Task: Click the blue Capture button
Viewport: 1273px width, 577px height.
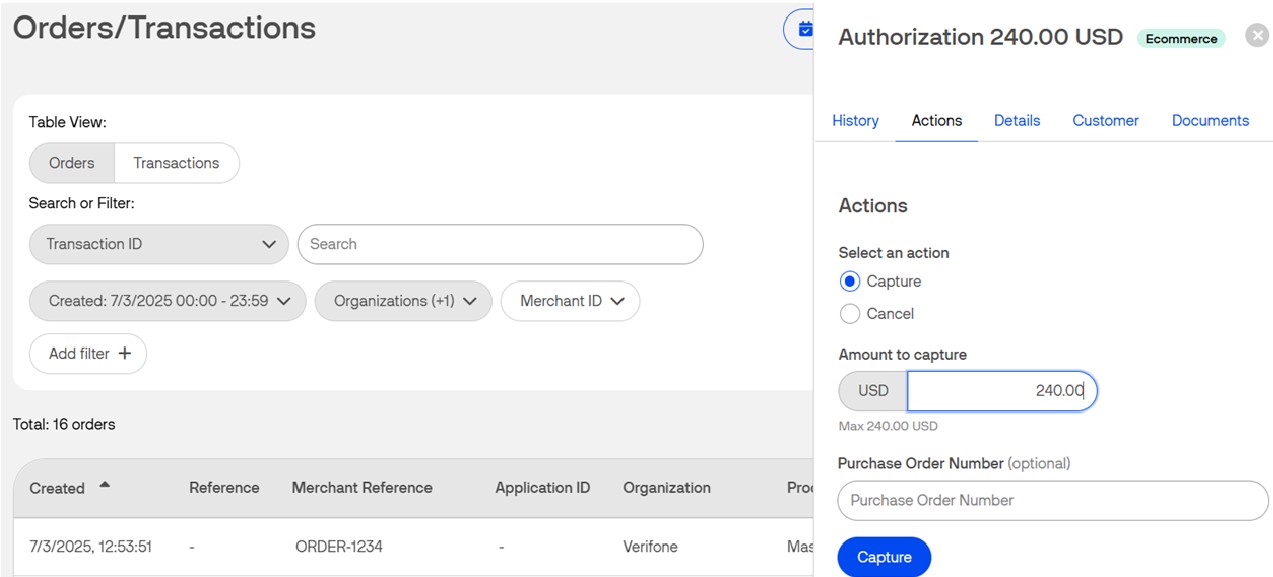Action: point(884,557)
